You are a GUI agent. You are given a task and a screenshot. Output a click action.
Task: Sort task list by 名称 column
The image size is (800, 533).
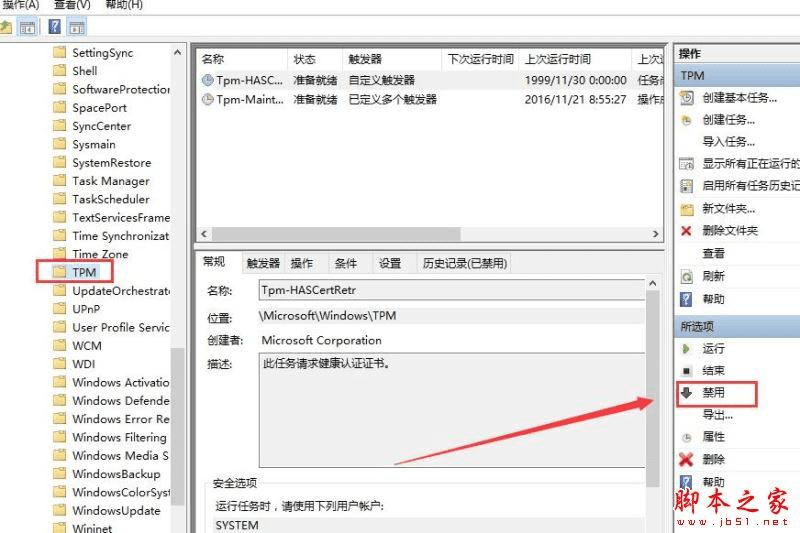coord(242,59)
